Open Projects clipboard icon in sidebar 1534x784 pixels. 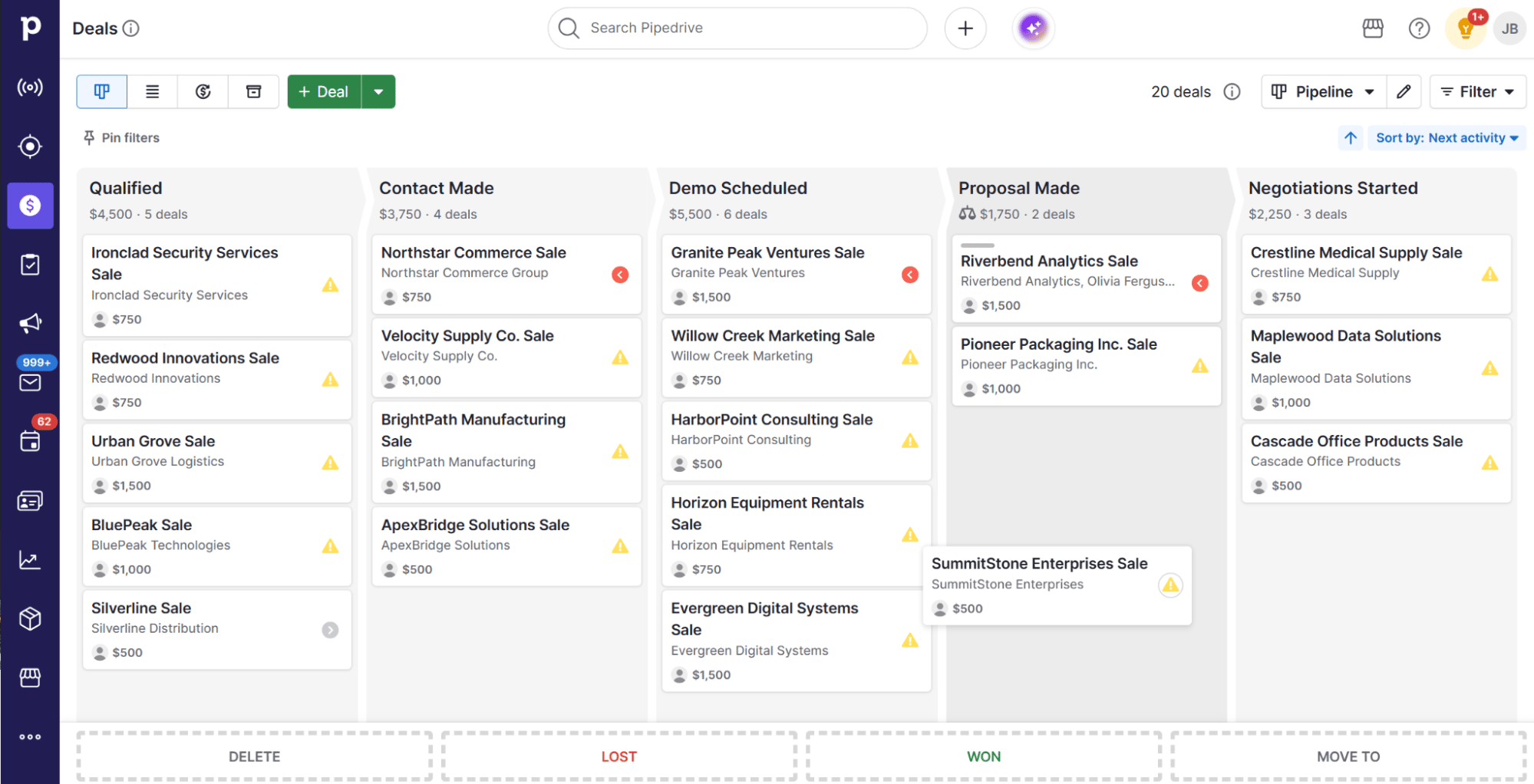coord(30,265)
